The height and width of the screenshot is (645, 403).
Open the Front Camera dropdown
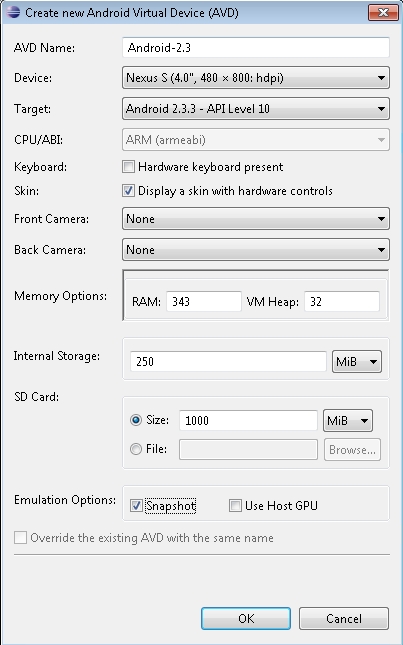(256, 218)
